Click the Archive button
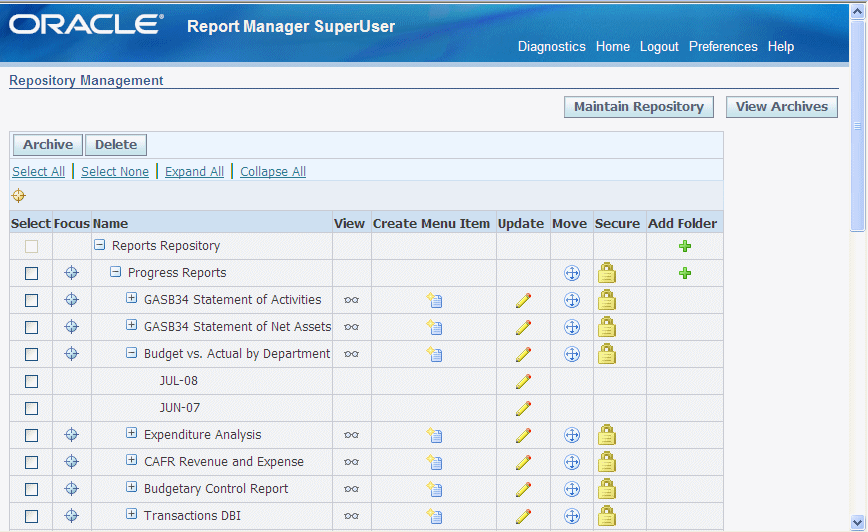 48,144
